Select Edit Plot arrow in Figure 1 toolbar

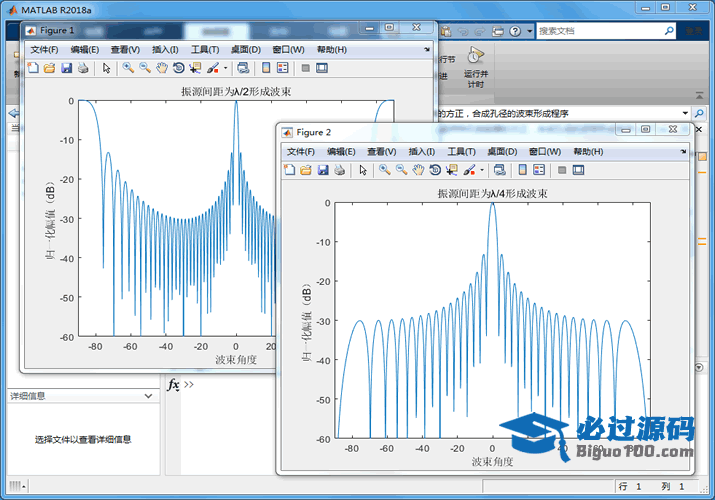[x=107, y=68]
